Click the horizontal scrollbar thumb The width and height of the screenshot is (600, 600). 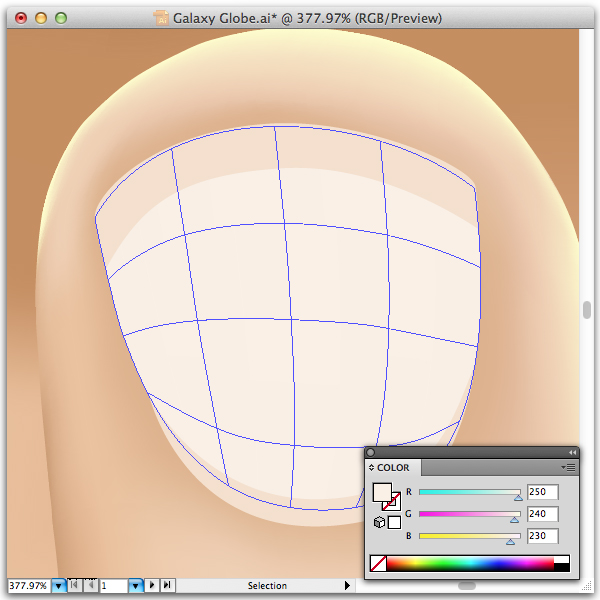click(466, 586)
